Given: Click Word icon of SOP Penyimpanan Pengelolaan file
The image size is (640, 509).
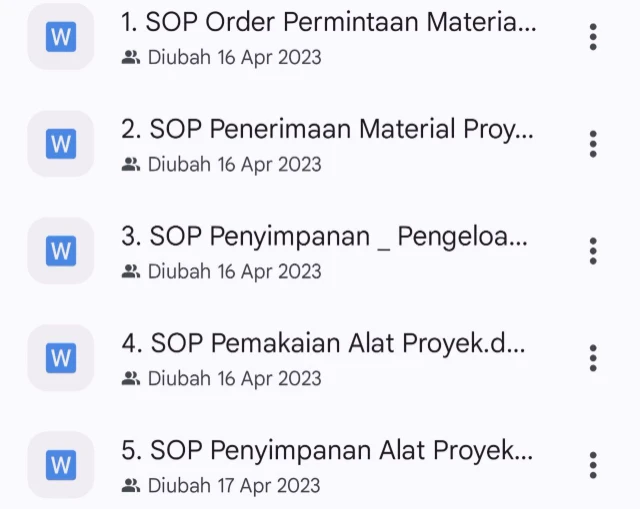Looking at the screenshot, I should [x=61, y=251].
